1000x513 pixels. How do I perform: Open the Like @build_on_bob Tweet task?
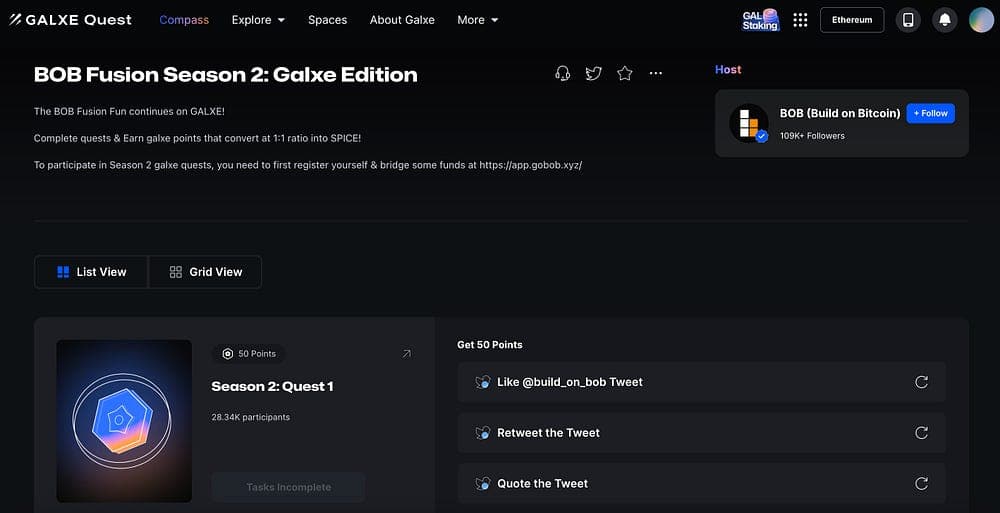tap(702, 382)
